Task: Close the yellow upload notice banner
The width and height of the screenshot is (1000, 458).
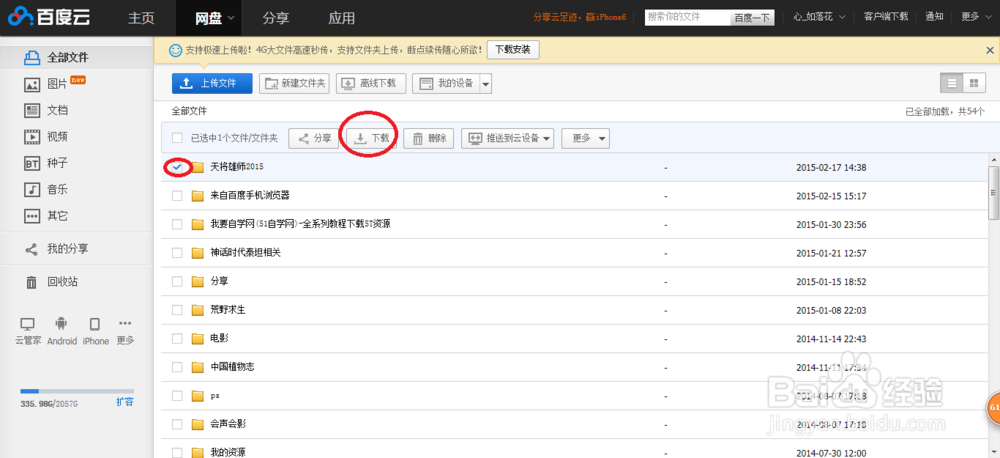Action: coord(989,50)
